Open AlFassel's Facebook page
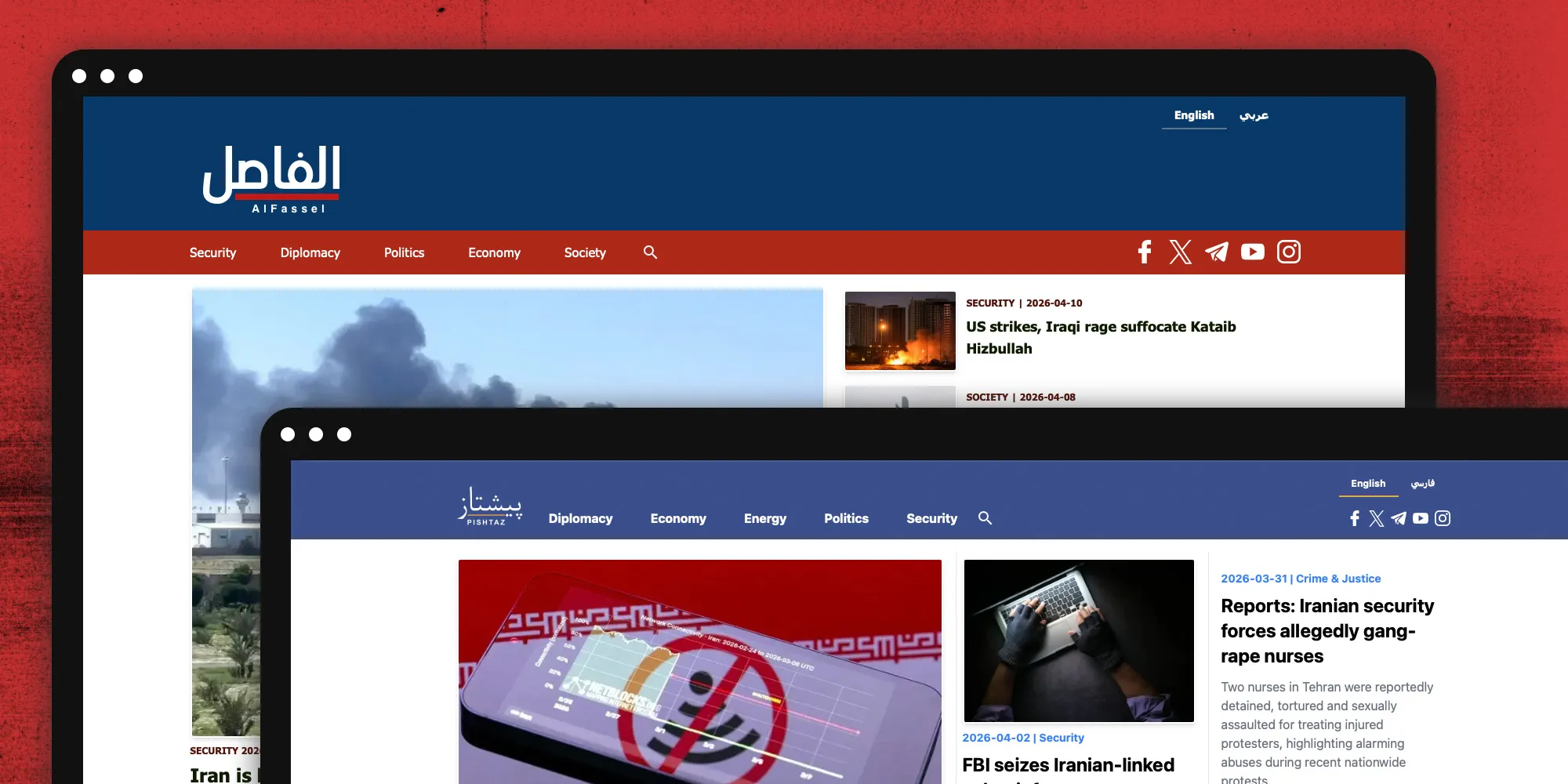Viewport: 1568px width, 784px height. tap(1145, 252)
